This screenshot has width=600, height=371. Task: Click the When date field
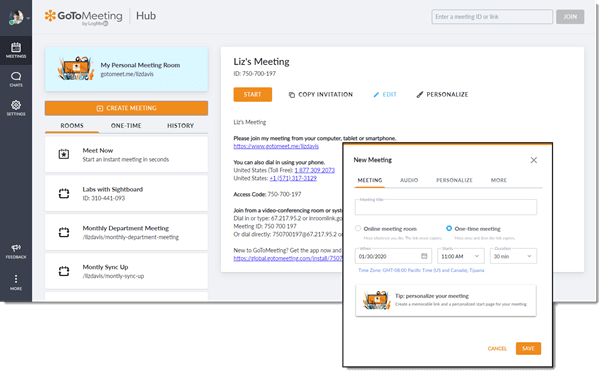(393, 256)
